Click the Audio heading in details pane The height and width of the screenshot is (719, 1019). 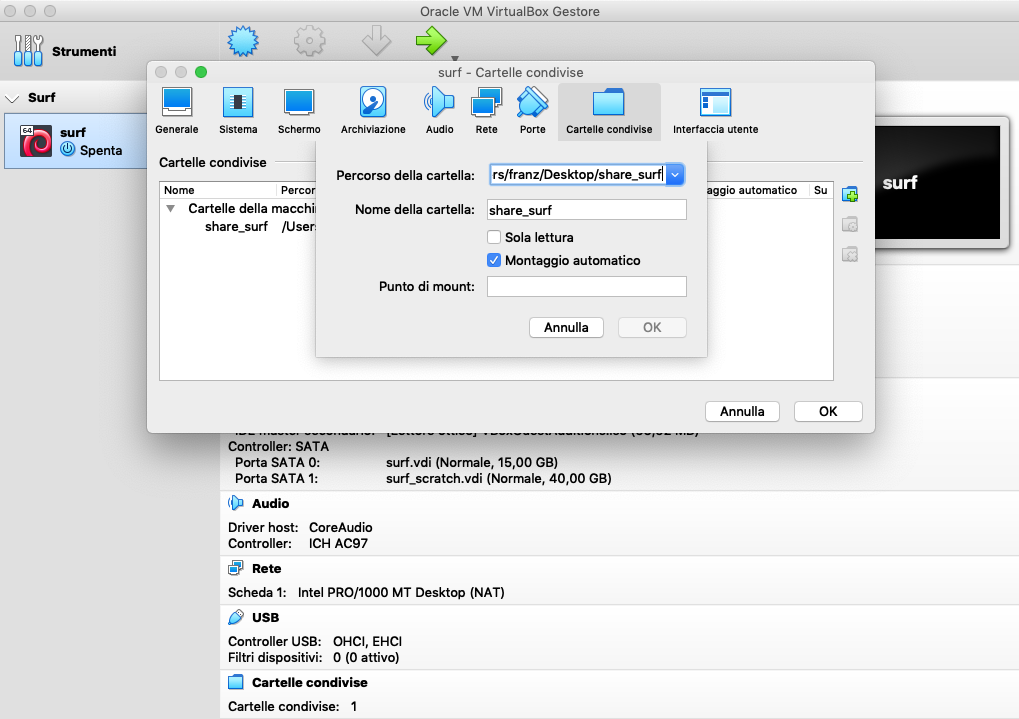(270, 503)
